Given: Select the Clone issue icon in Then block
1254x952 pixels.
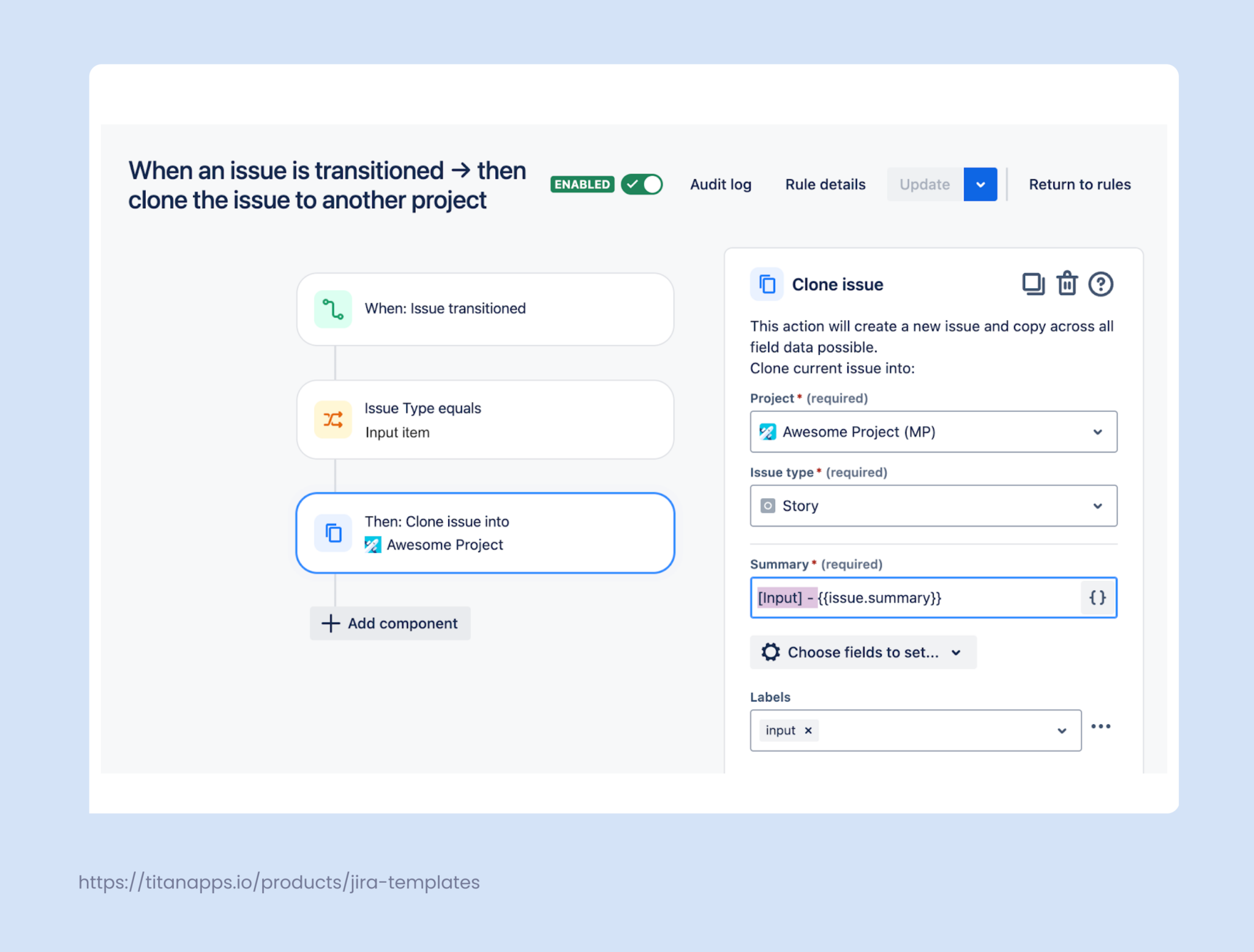Looking at the screenshot, I should tap(332, 533).
